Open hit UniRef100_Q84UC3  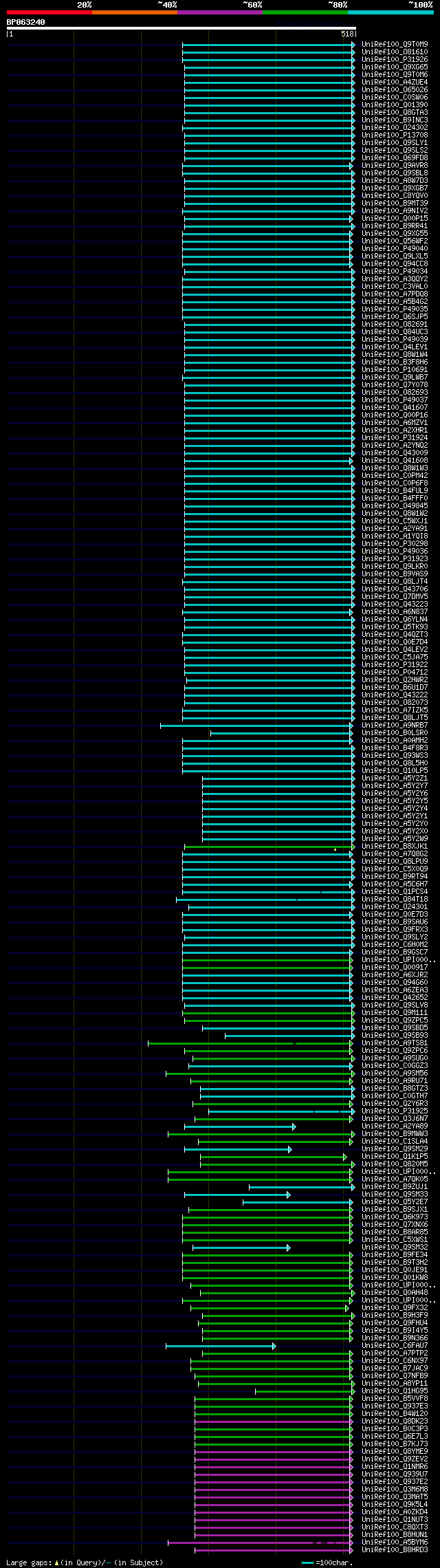[x=395, y=332]
